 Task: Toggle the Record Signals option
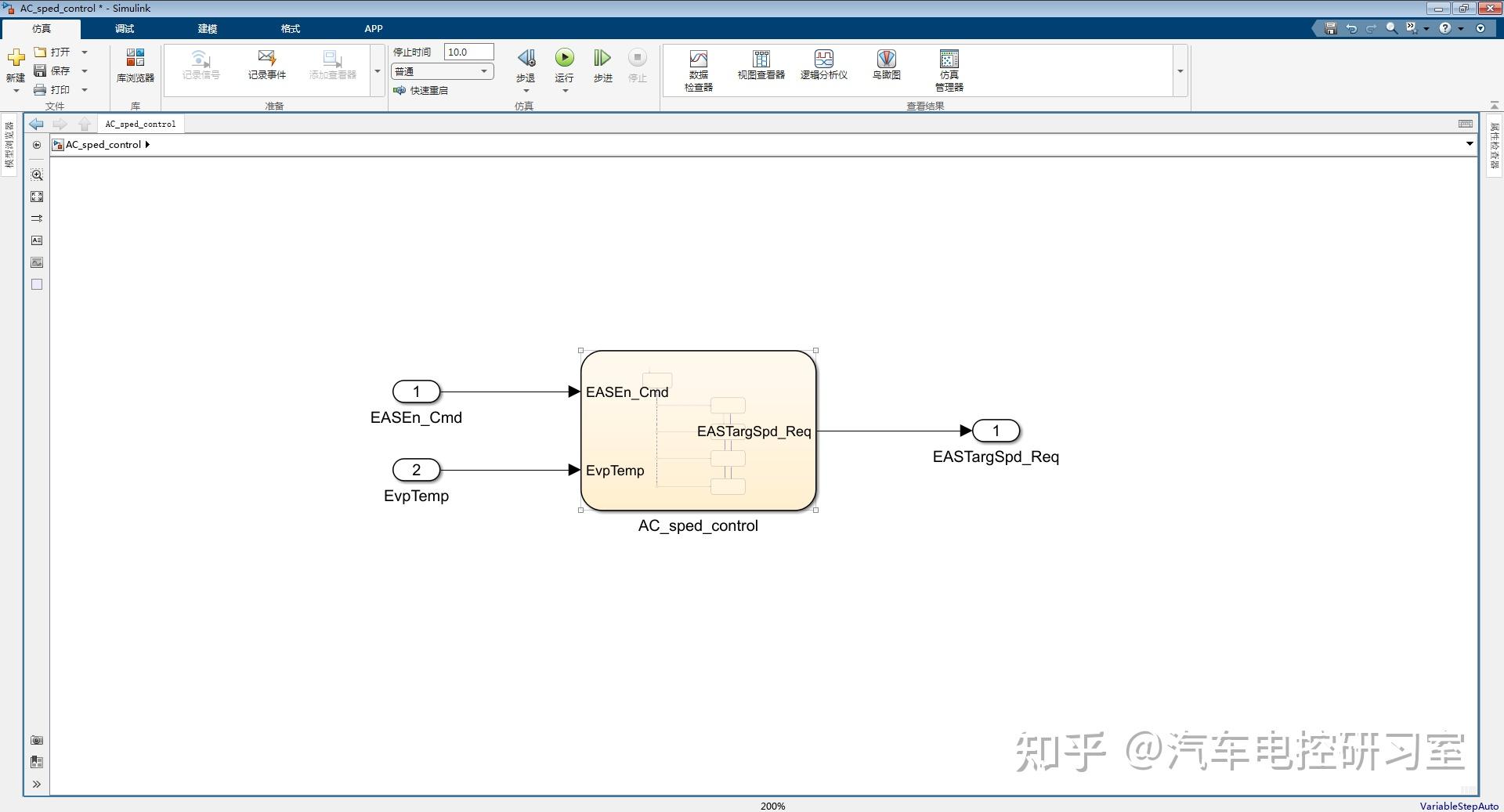[x=200, y=67]
